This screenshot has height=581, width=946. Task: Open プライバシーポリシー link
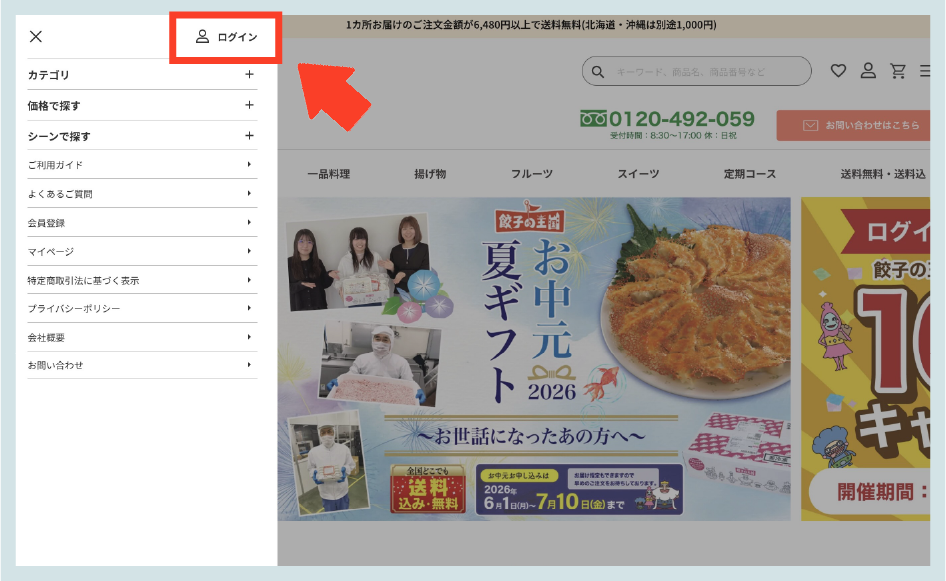point(142,308)
